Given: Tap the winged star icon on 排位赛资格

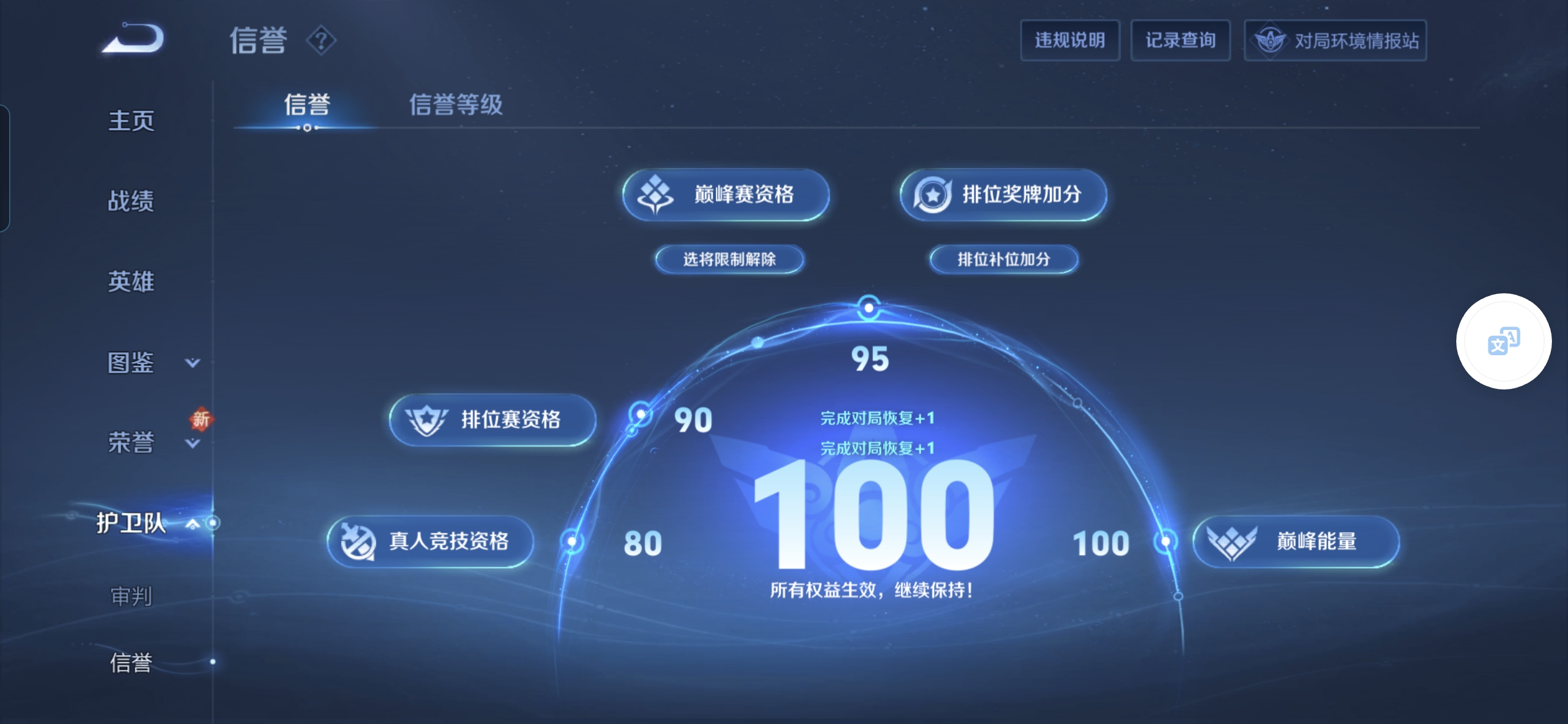Looking at the screenshot, I should click(x=427, y=420).
